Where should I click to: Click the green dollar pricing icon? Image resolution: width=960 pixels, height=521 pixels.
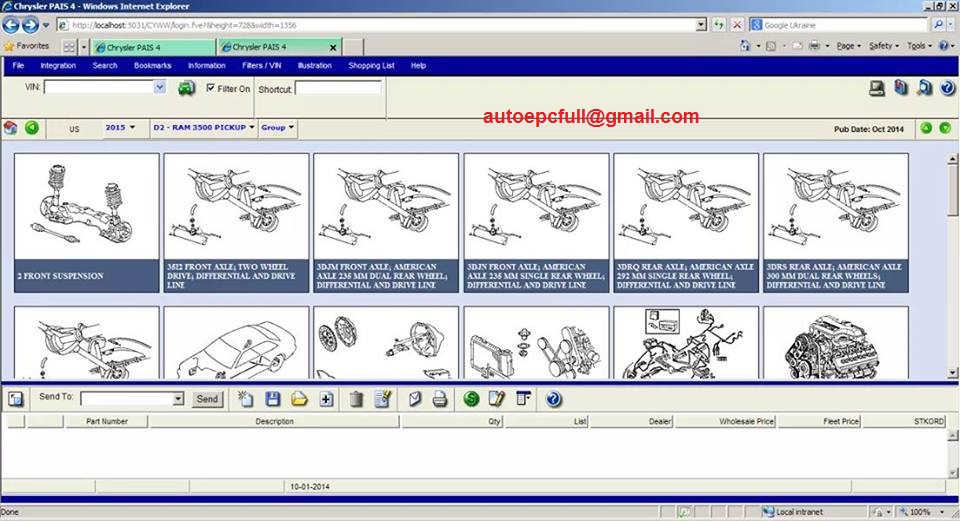(471, 399)
